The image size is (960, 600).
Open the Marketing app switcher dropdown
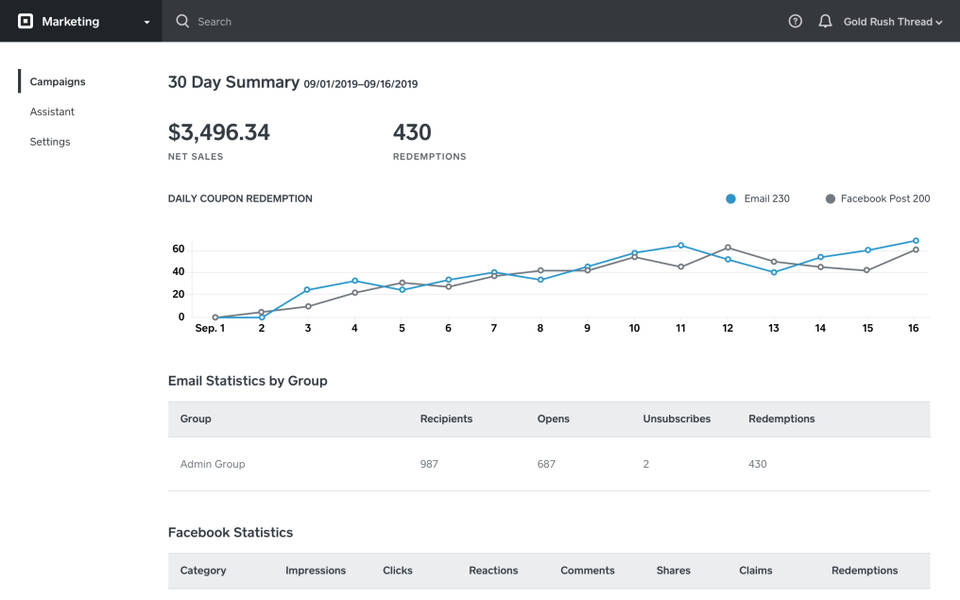tap(145, 21)
